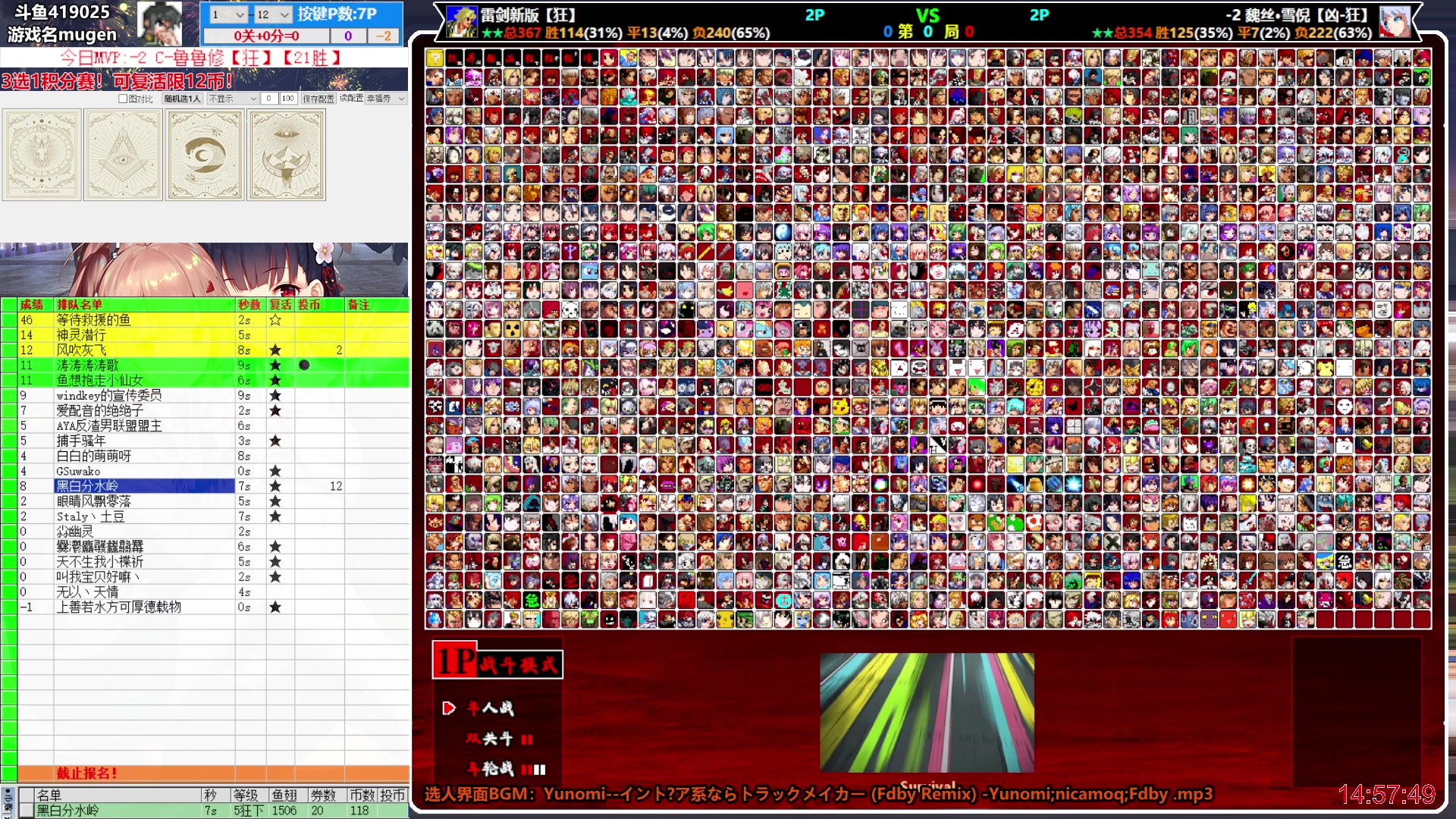Pick the Capricornus tarot card
The width and height of the screenshot is (1456, 819).
pos(42,155)
